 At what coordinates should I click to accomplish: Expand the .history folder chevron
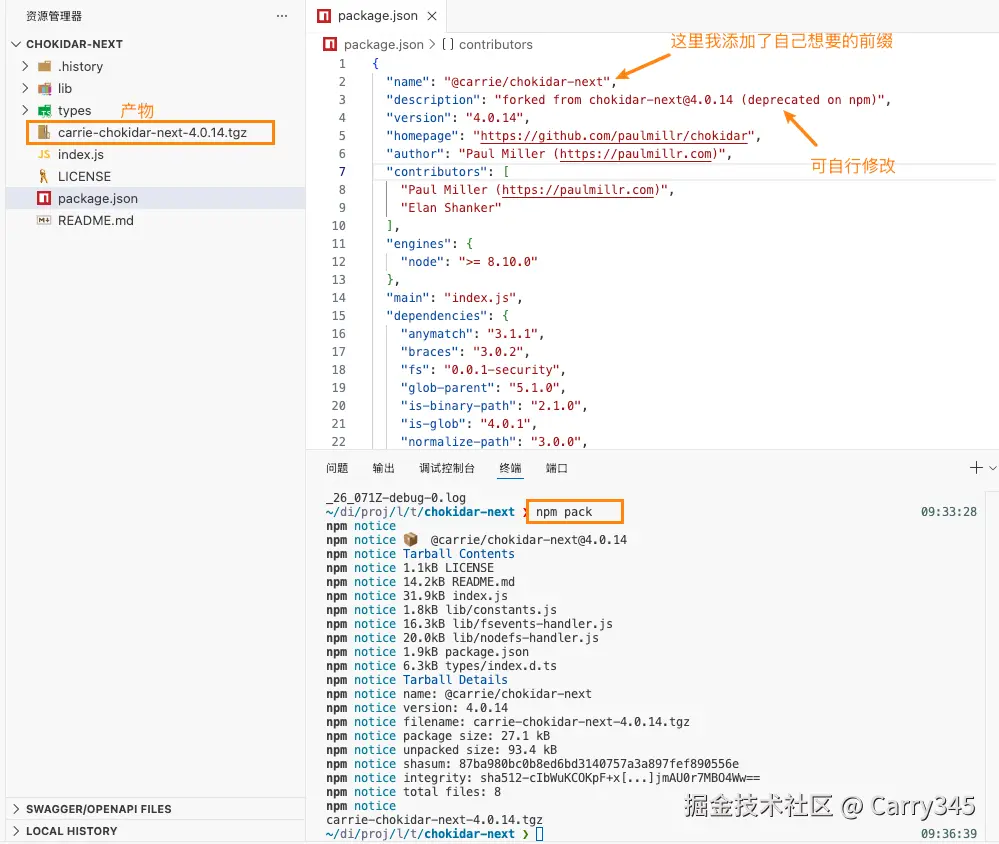tap(25, 66)
